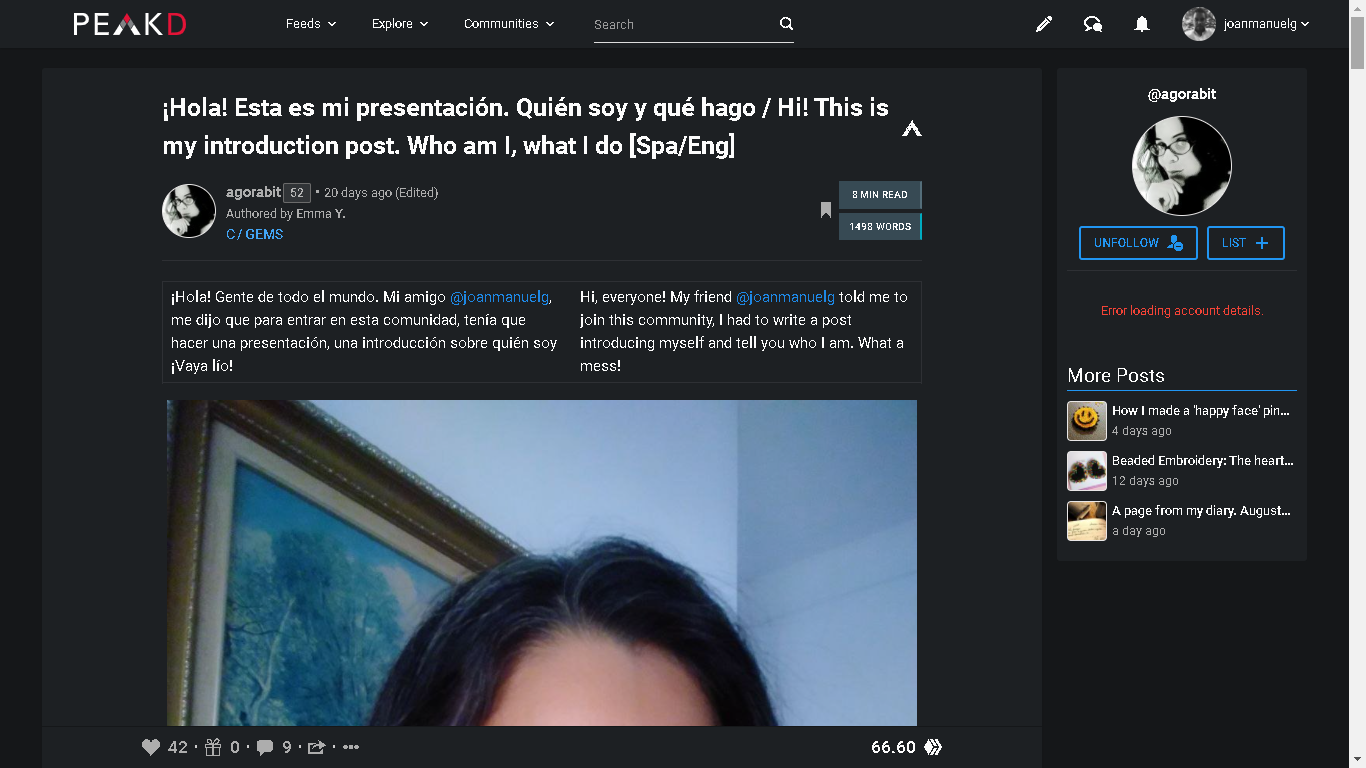Click the agorabit author avatar in post header

click(x=189, y=211)
